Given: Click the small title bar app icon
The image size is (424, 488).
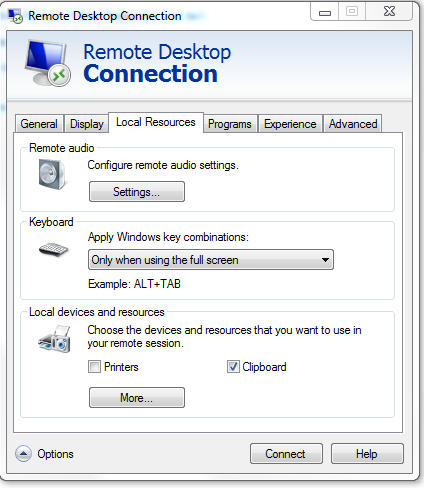Looking at the screenshot, I should point(15,16).
